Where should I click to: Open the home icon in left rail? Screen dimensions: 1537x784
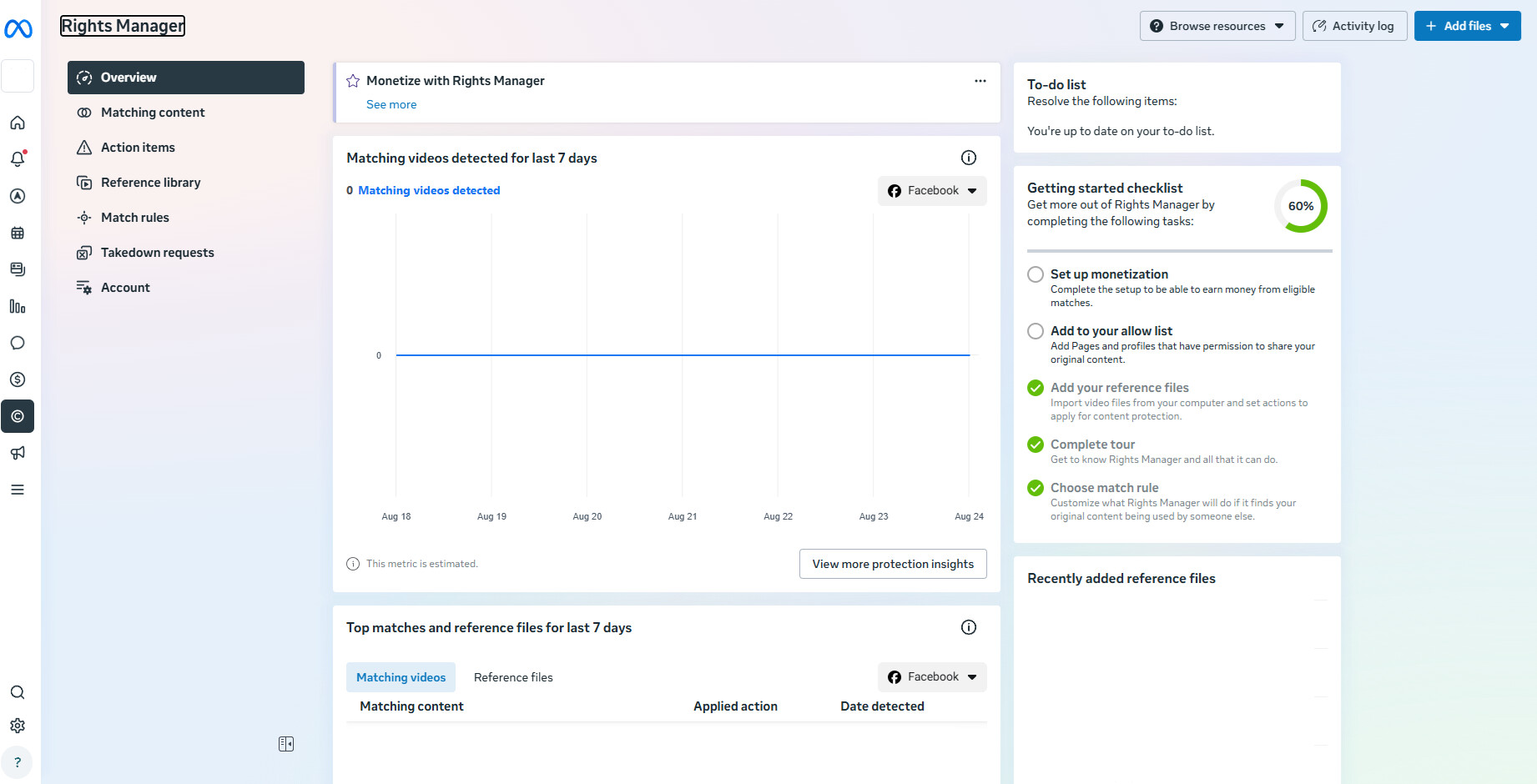pyautogui.click(x=18, y=123)
